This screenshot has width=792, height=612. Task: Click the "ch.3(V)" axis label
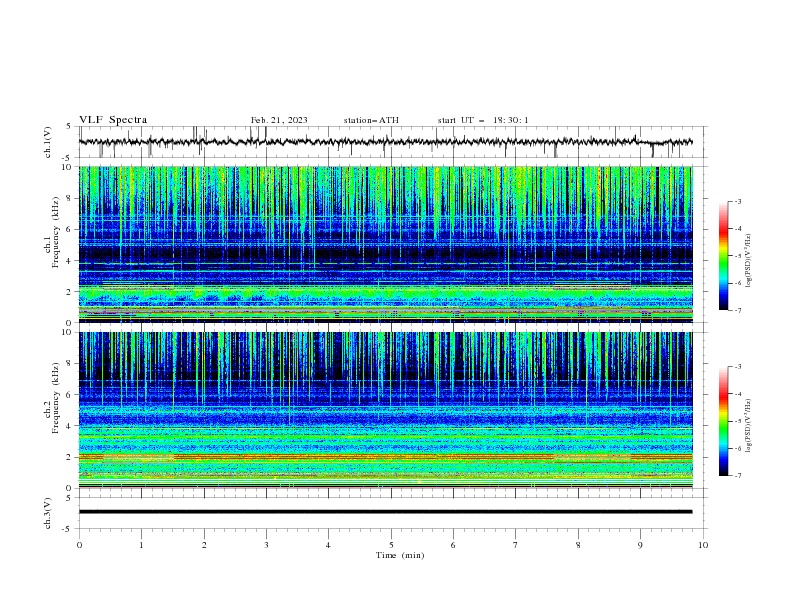tap(48, 513)
